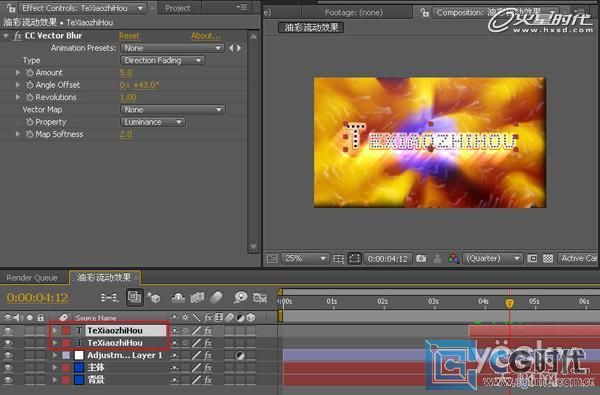This screenshot has height=395, width=600.
Task: Open title/action safe grid options
Action: click(x=339, y=259)
